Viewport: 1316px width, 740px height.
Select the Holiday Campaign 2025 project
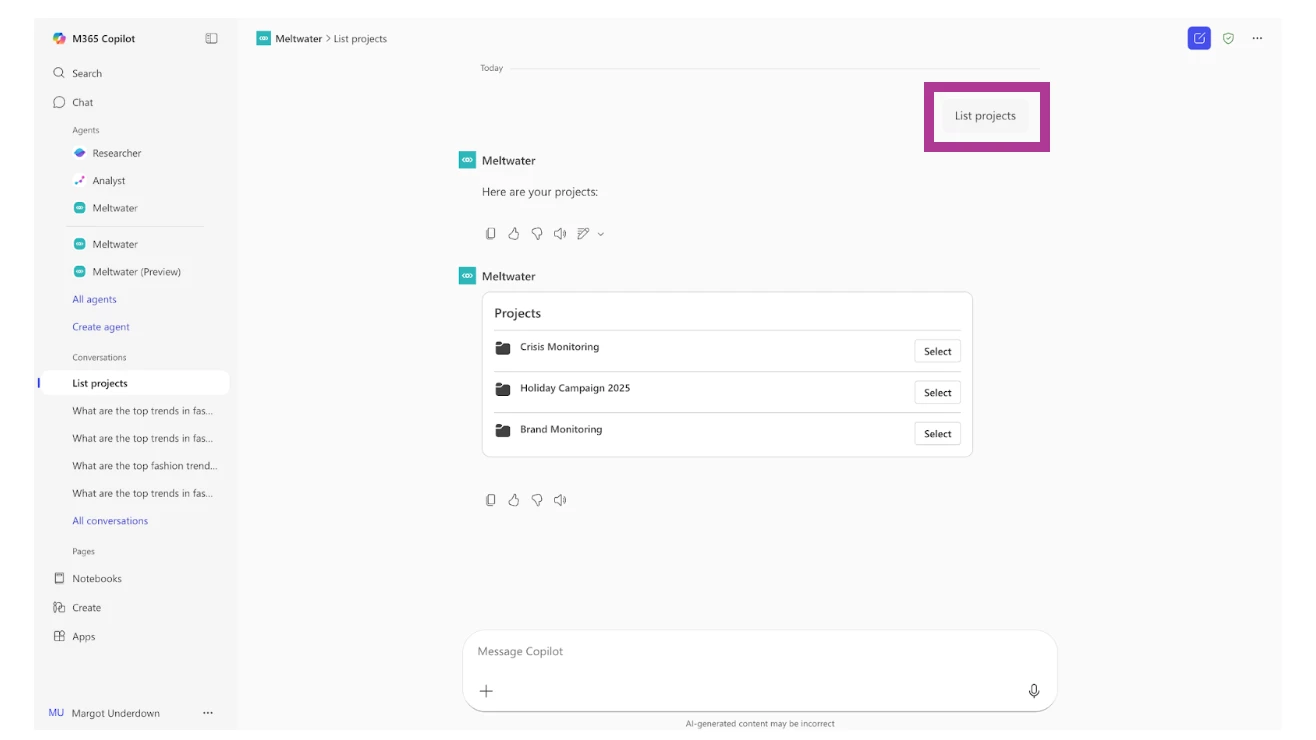coord(937,392)
